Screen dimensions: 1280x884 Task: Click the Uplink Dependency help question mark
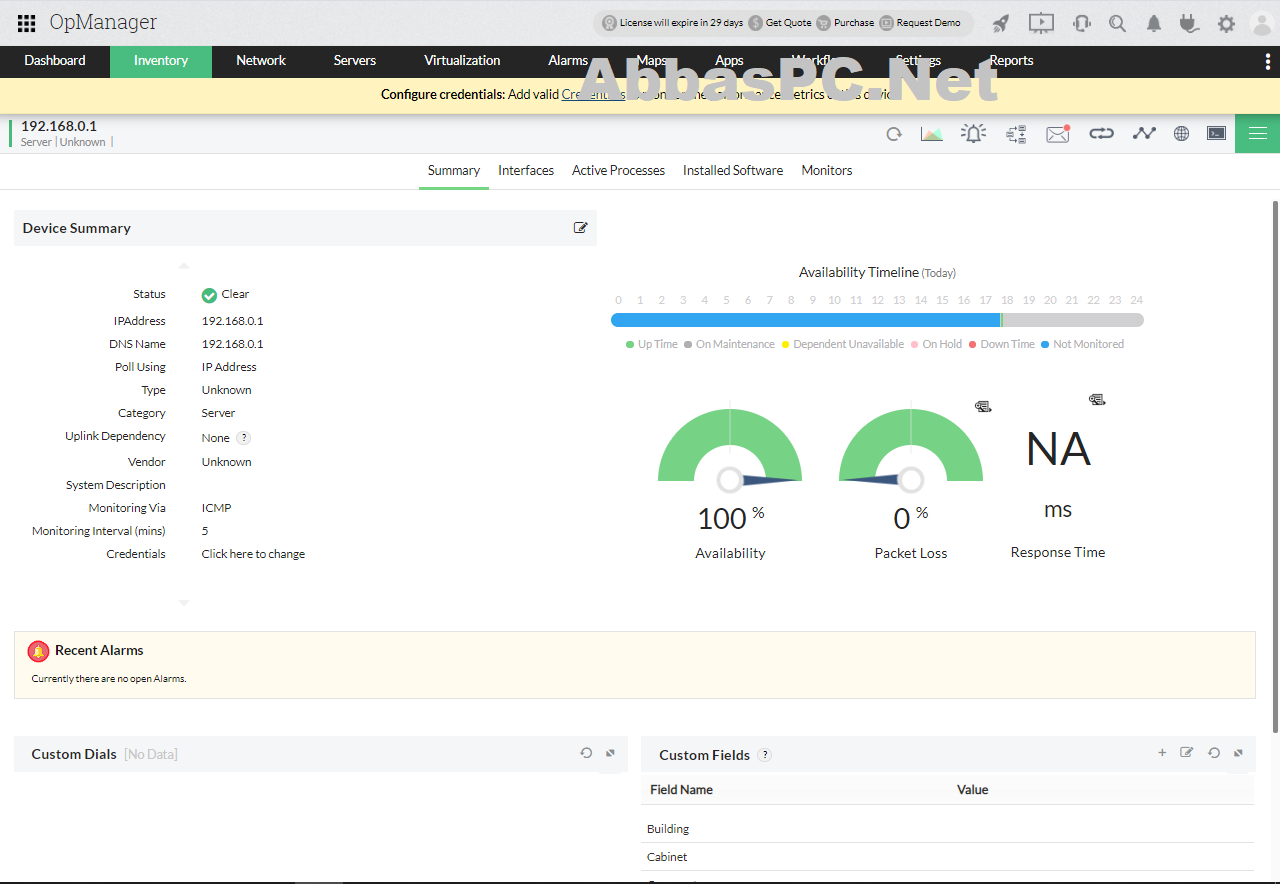pos(243,438)
